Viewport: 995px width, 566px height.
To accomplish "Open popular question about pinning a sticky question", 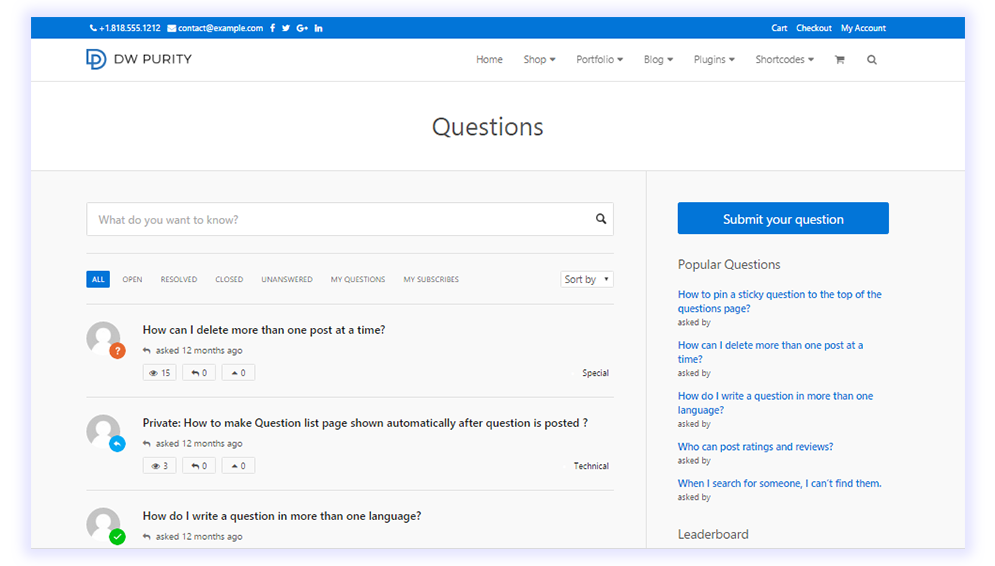I will tap(779, 301).
